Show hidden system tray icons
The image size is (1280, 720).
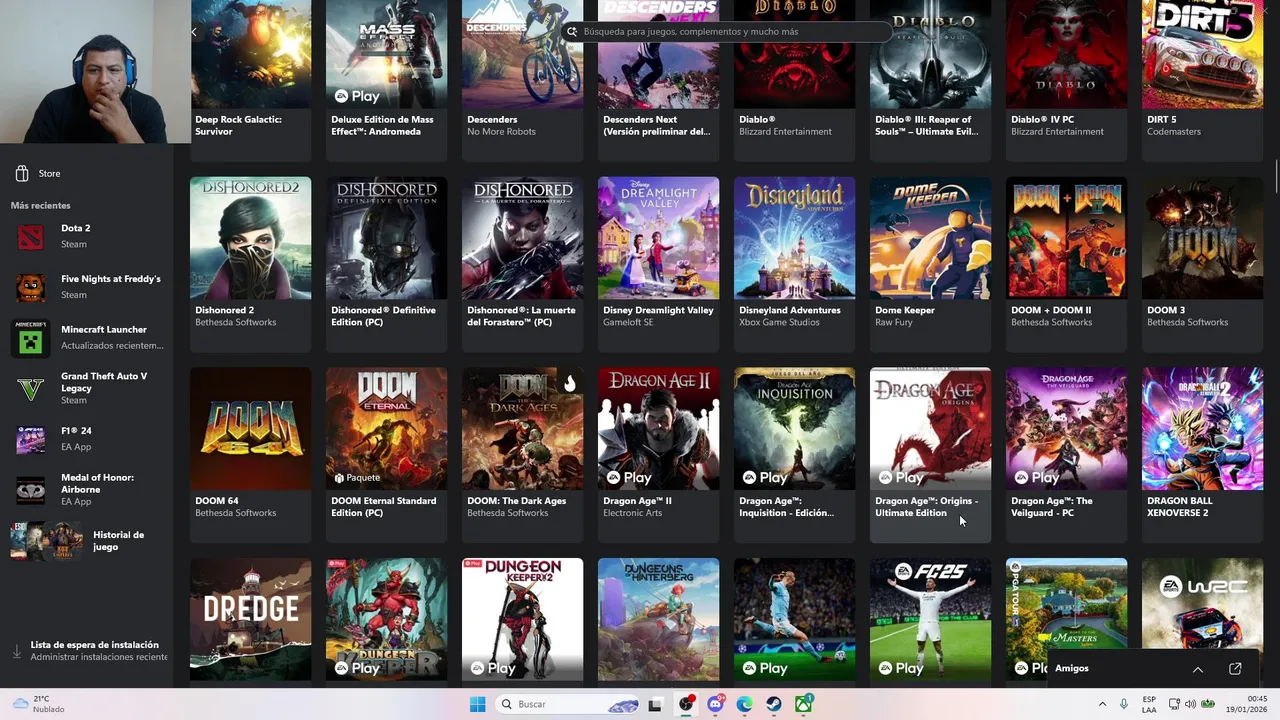(x=1102, y=704)
